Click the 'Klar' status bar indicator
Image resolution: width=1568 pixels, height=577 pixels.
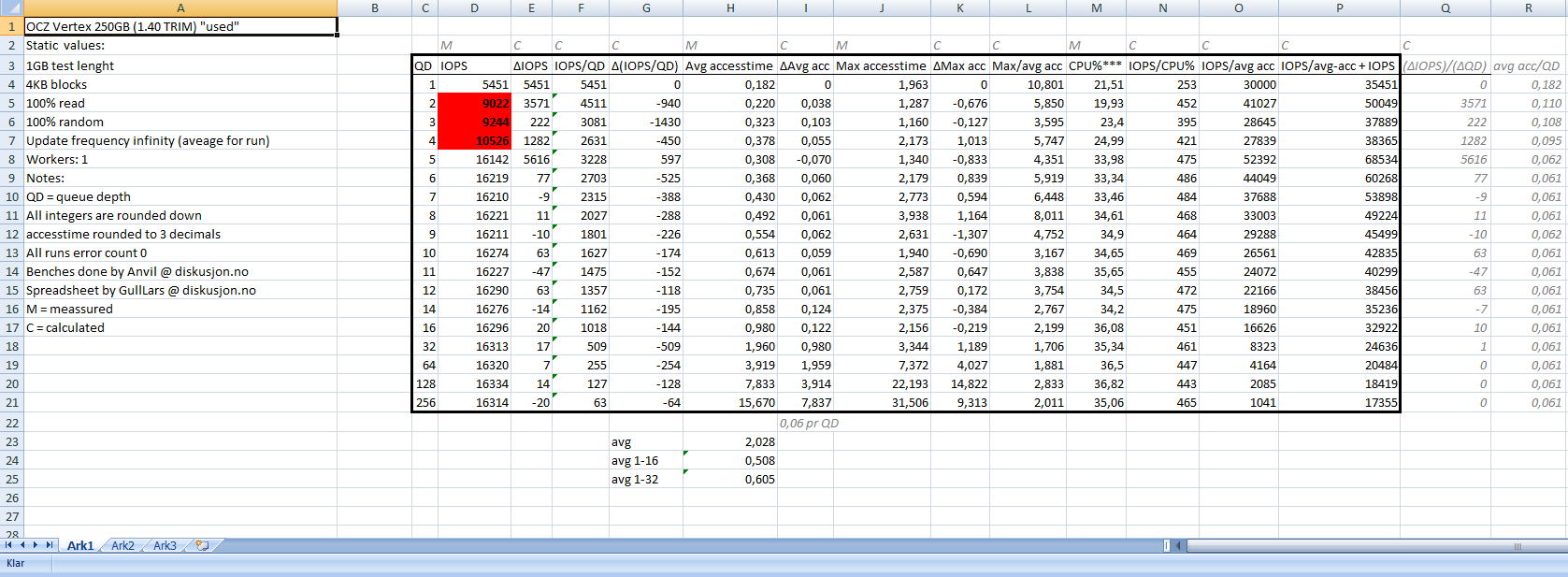[x=16, y=563]
